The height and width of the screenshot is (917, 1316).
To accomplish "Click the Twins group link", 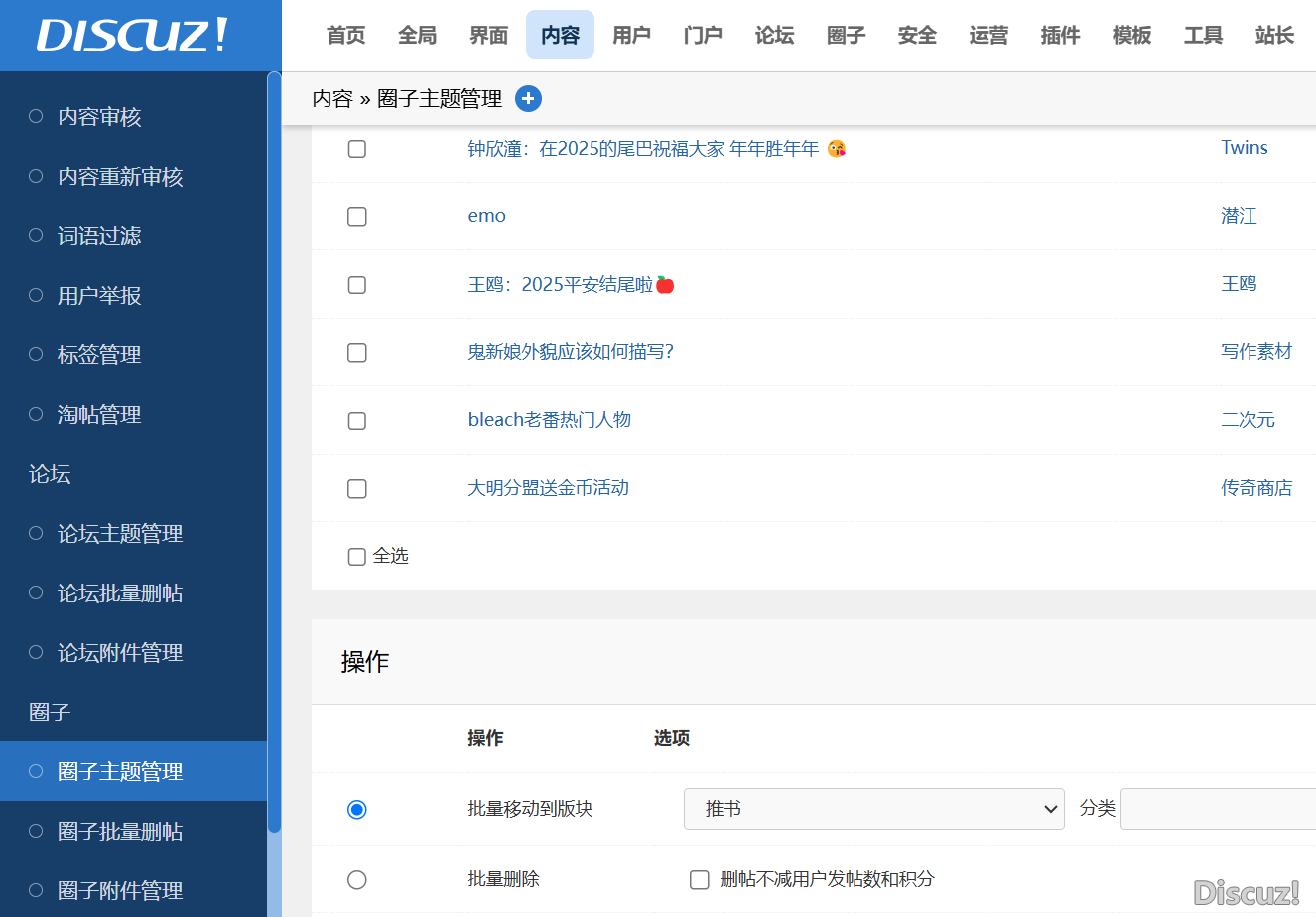I will (x=1245, y=148).
